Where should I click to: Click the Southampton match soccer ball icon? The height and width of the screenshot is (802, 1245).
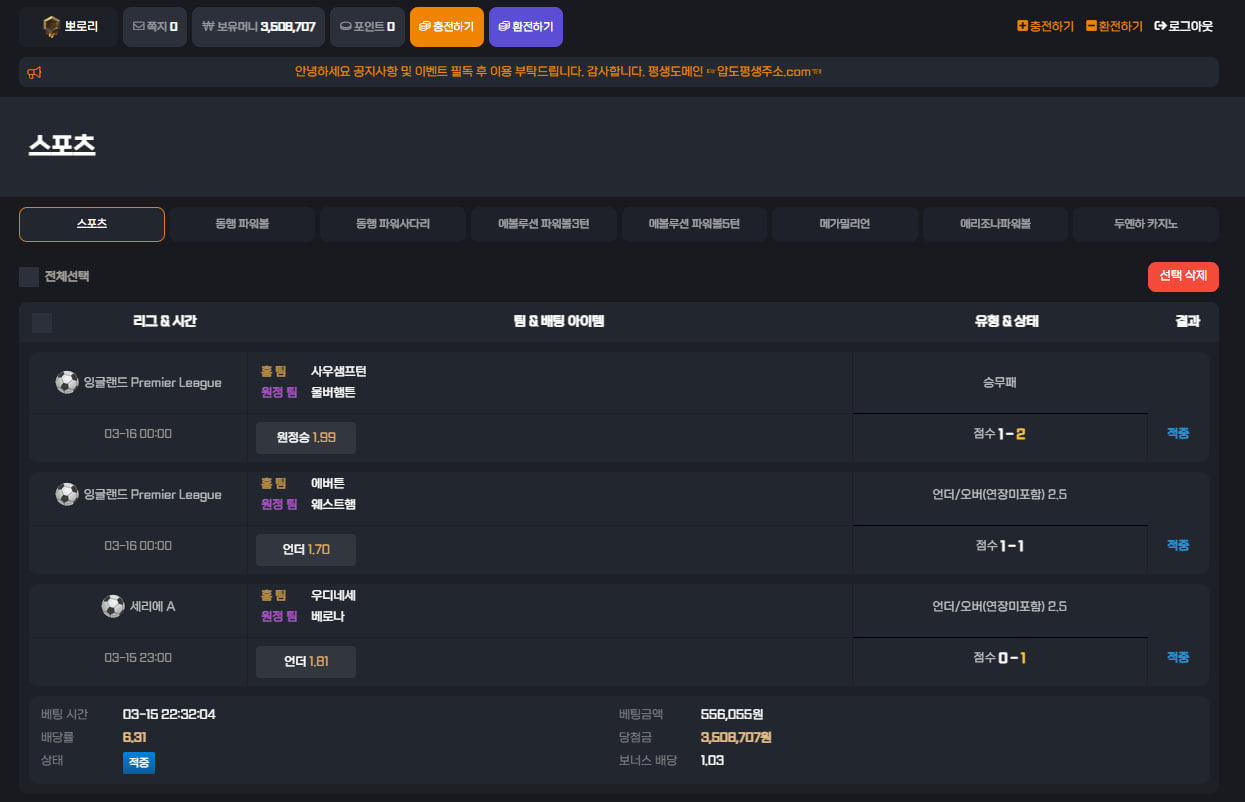click(67, 382)
